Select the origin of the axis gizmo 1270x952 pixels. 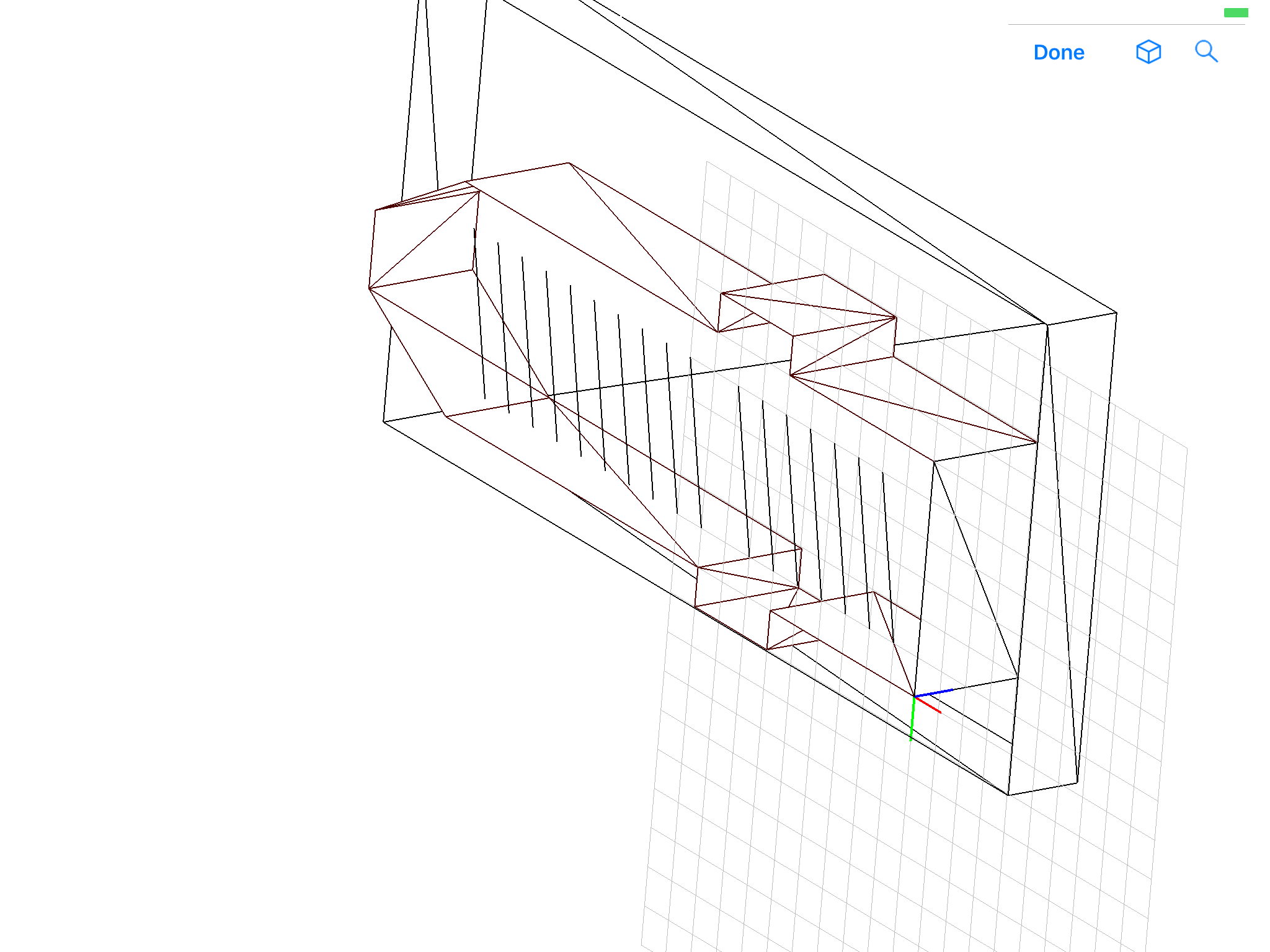(914, 697)
